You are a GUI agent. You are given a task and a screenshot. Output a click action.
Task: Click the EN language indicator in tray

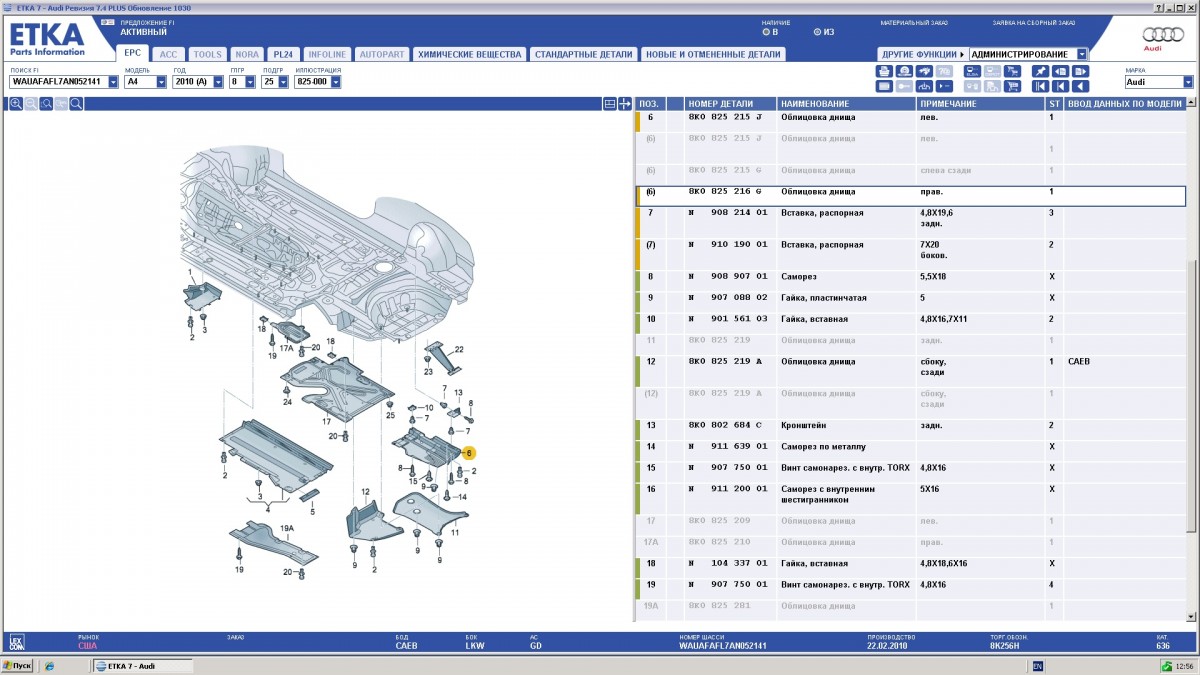[x=1038, y=666]
